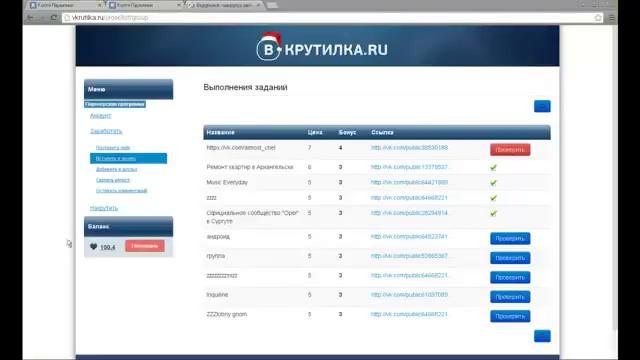Click Проверить for the zzzzzzzzzzz task

[510, 278]
